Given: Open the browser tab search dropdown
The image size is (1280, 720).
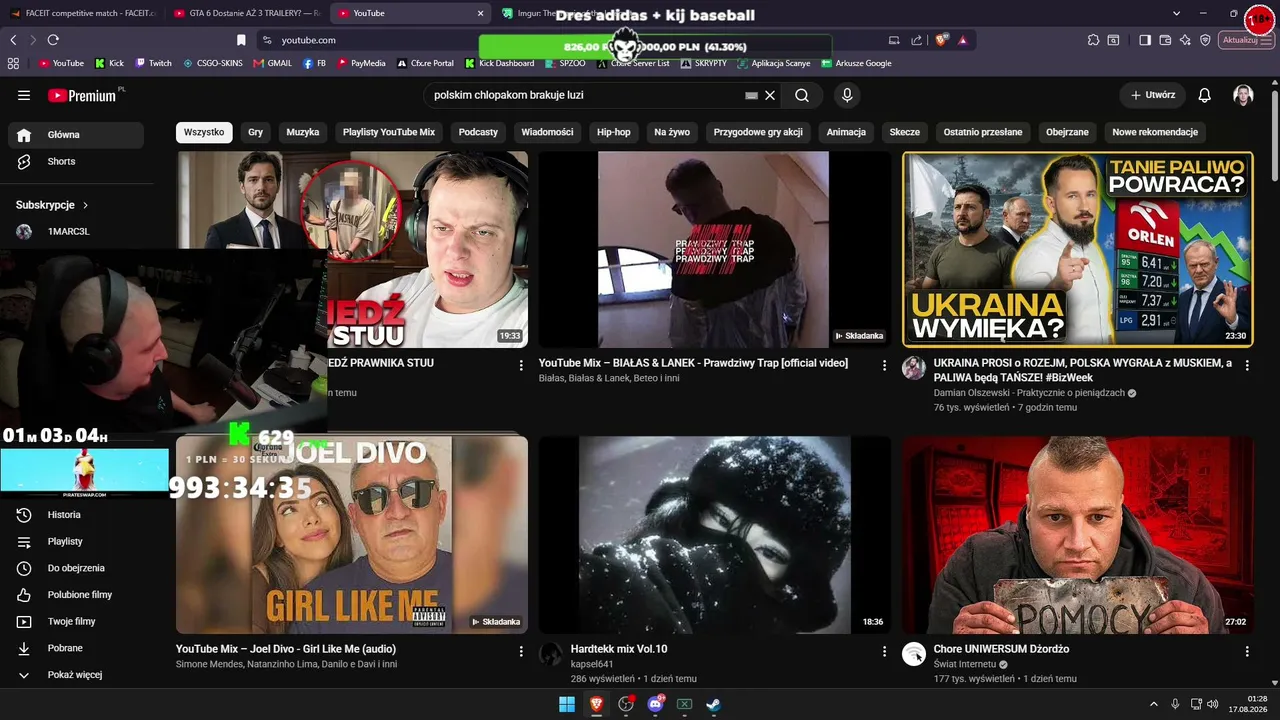Looking at the screenshot, I should click(1177, 13).
